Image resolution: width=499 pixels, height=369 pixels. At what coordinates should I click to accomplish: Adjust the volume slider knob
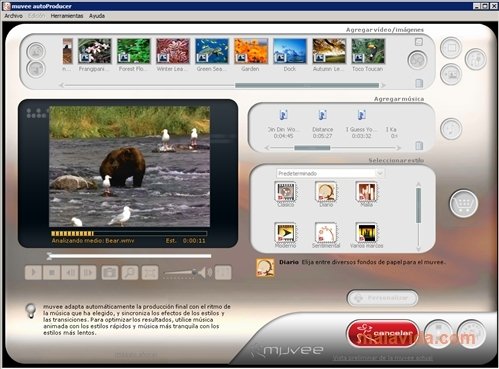194,272
